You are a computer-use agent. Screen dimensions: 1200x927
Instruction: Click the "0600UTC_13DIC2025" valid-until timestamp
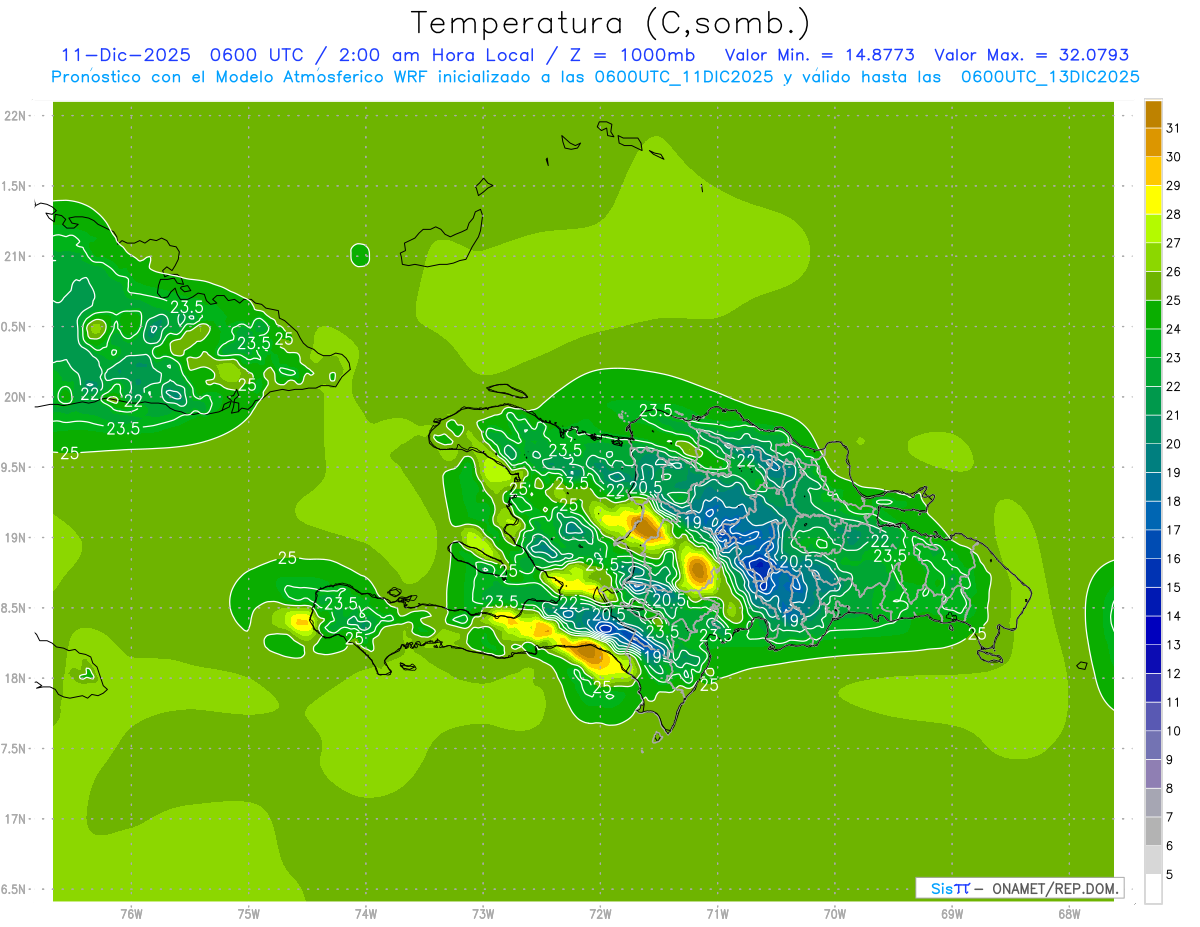click(1050, 77)
